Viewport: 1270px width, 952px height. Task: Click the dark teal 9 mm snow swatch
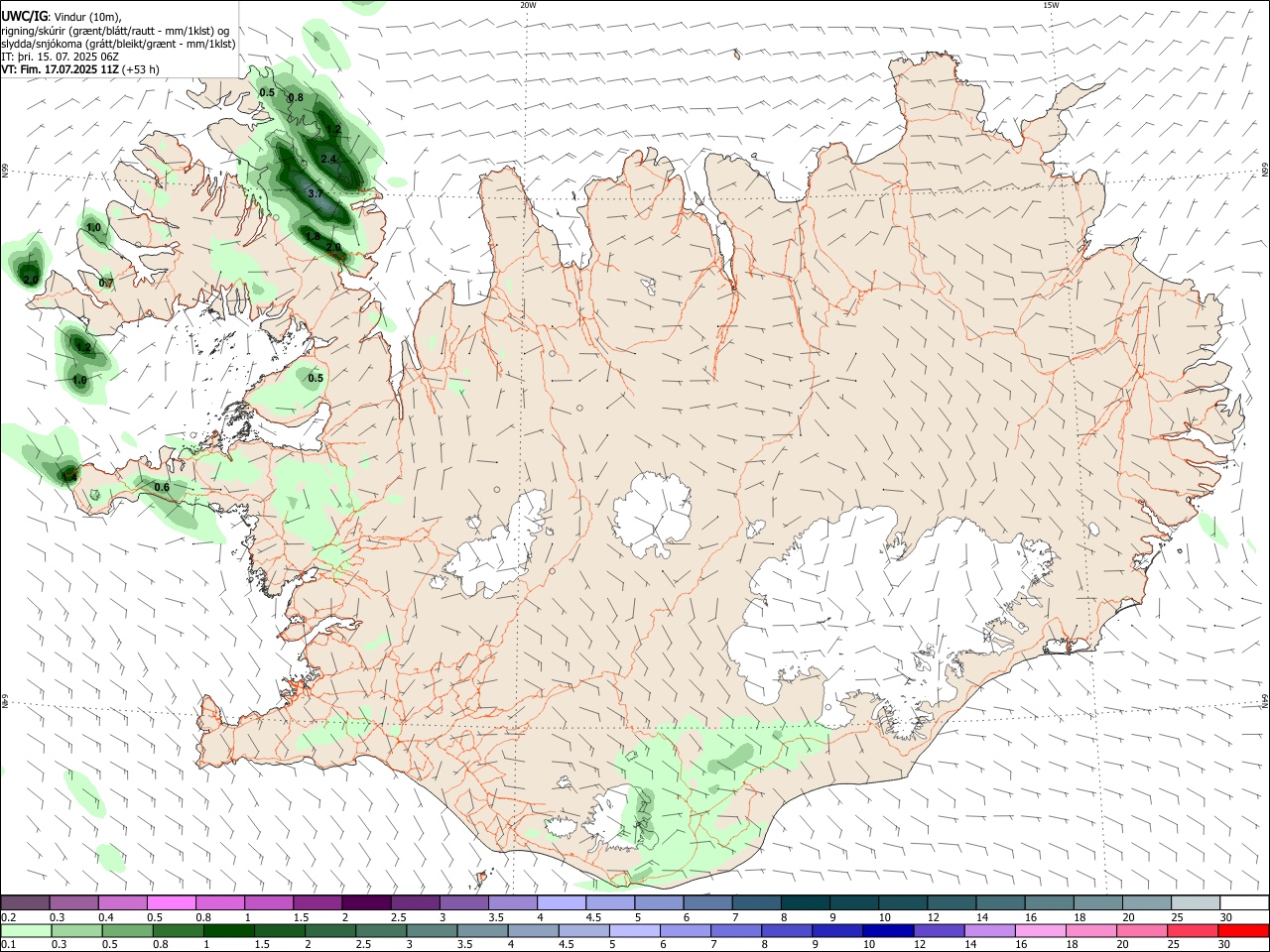[853, 903]
